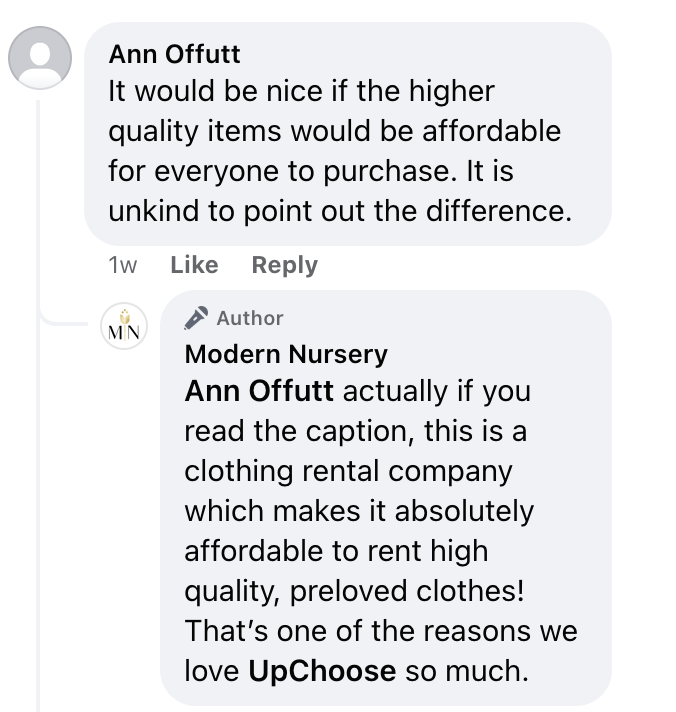This screenshot has width=676, height=712.
Task: Open Ann Offutt's gray profile avatar
Action: point(40,58)
